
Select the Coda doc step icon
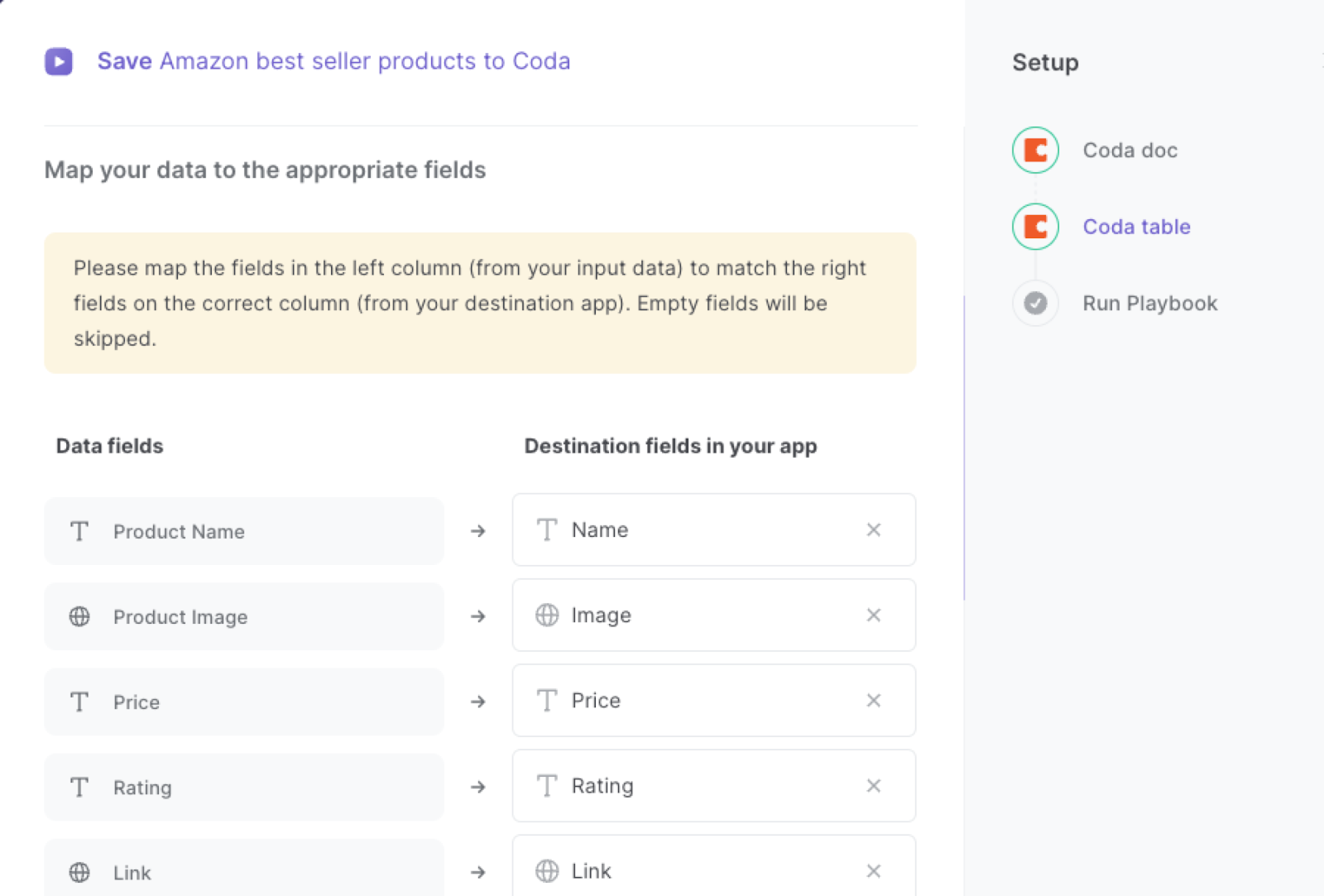pyautogui.click(x=1035, y=151)
